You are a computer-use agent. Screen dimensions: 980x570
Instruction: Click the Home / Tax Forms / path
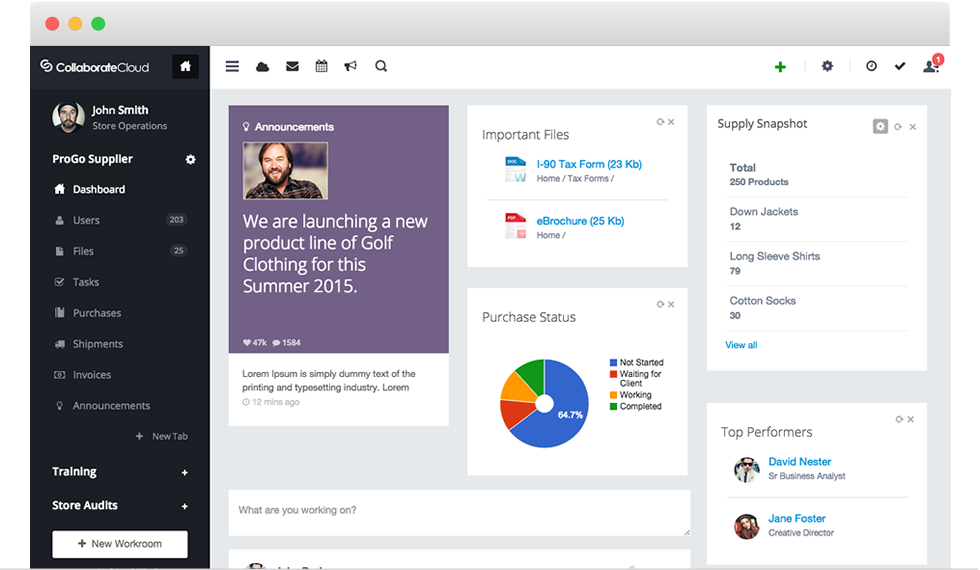(x=575, y=179)
